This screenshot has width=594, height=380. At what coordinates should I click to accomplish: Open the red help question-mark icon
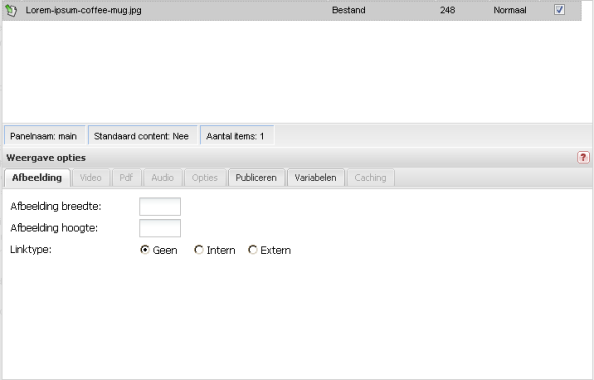[583, 157]
